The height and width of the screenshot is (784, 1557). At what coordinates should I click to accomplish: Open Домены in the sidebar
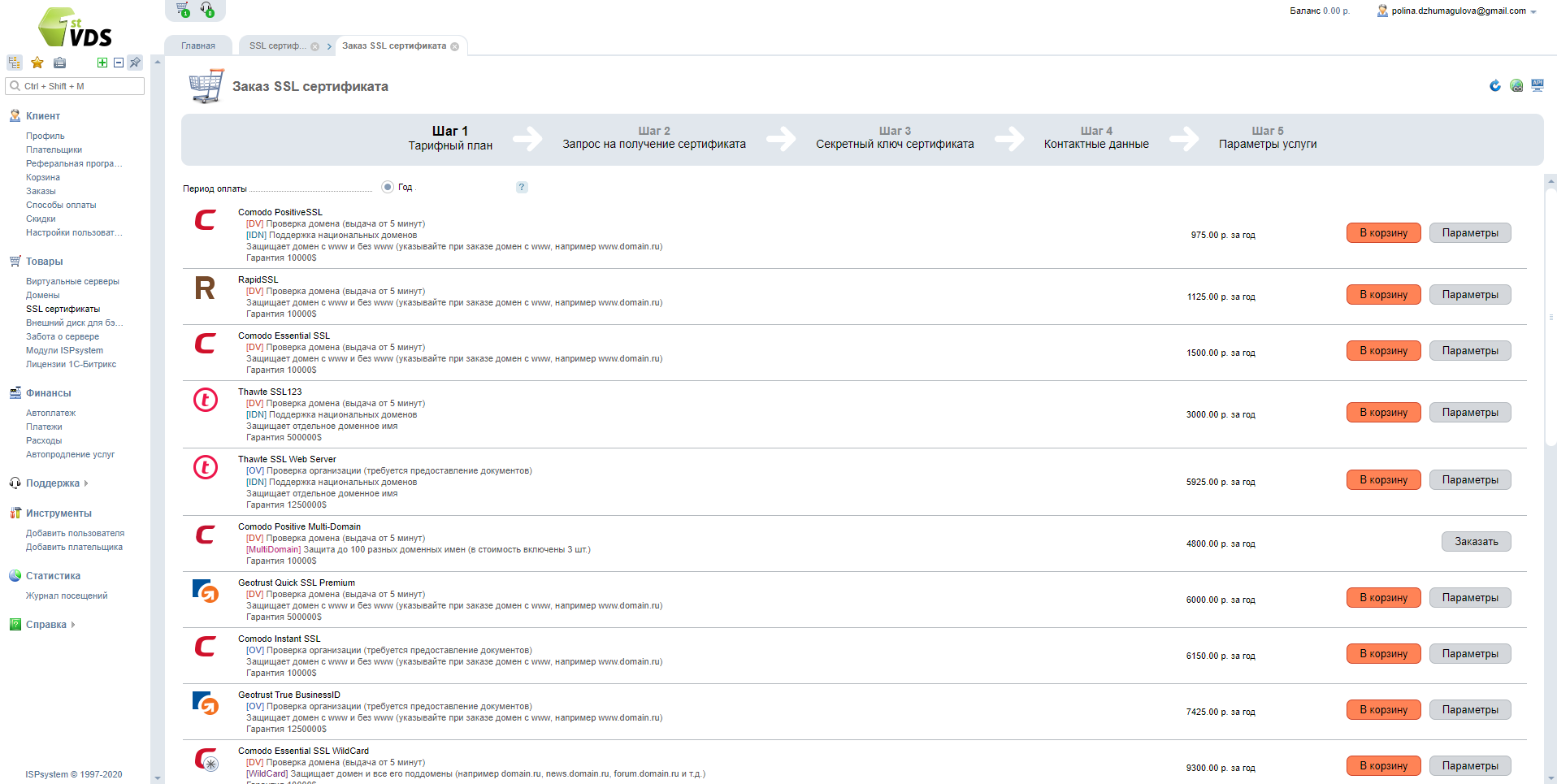(42, 295)
